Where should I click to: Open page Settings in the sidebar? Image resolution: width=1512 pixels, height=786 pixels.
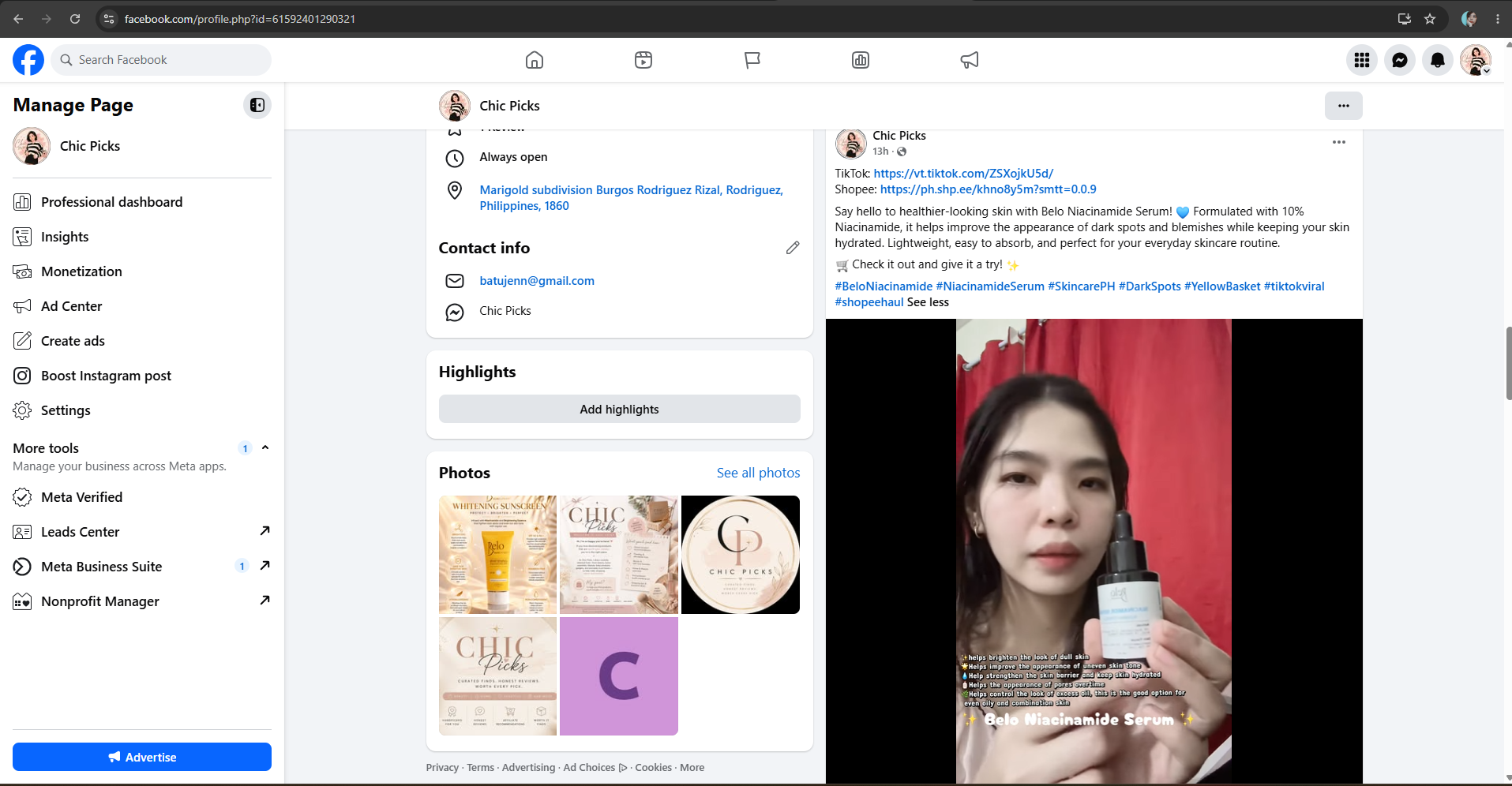coord(142,410)
